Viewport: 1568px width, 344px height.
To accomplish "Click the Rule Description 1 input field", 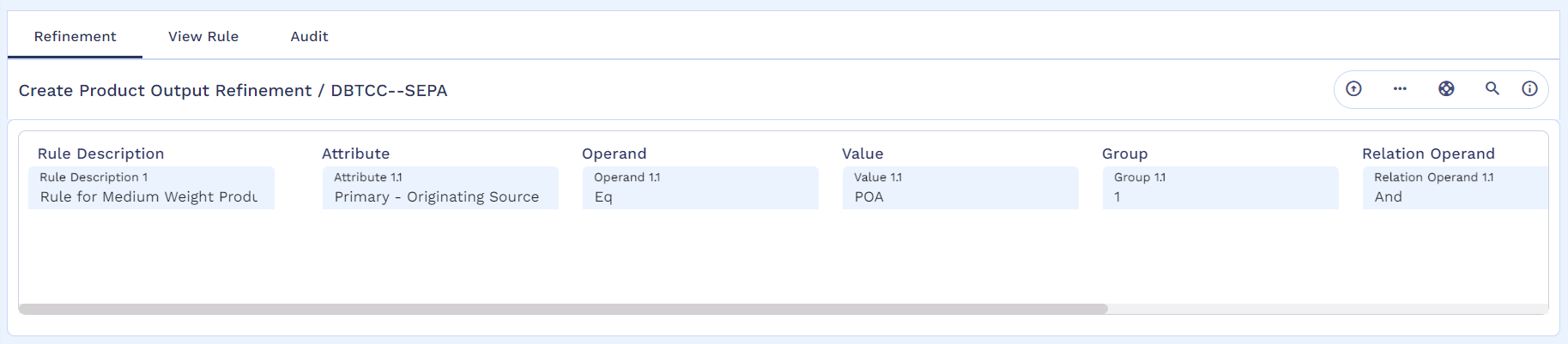I will (x=151, y=188).
